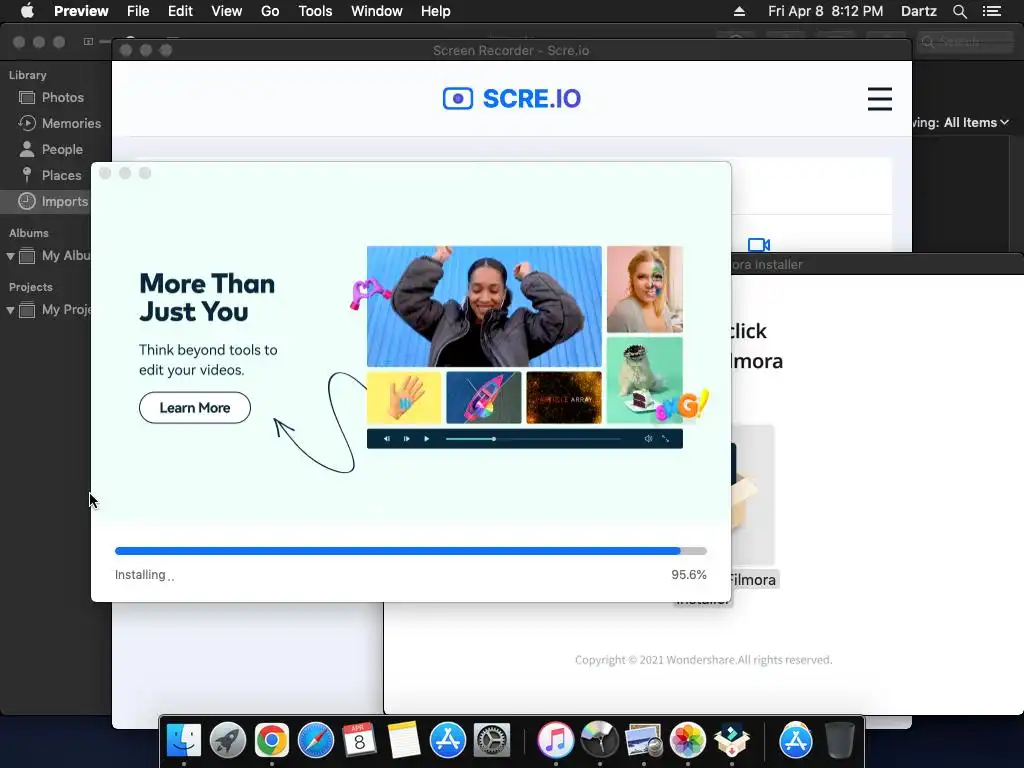Open the Apple menu
Viewport: 1024px width, 768px height.
click(x=27, y=11)
